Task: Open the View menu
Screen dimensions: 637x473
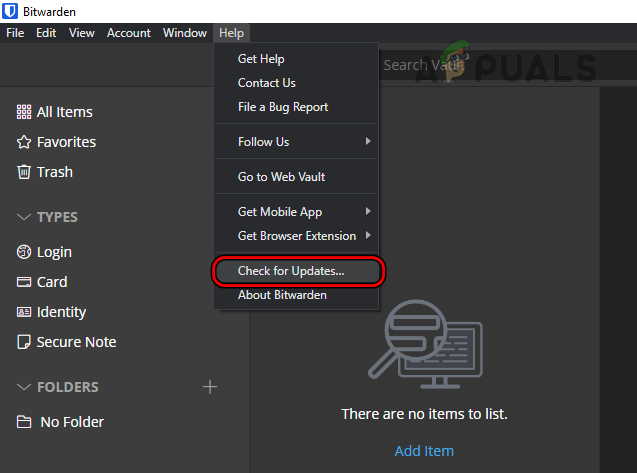Action: (x=82, y=33)
